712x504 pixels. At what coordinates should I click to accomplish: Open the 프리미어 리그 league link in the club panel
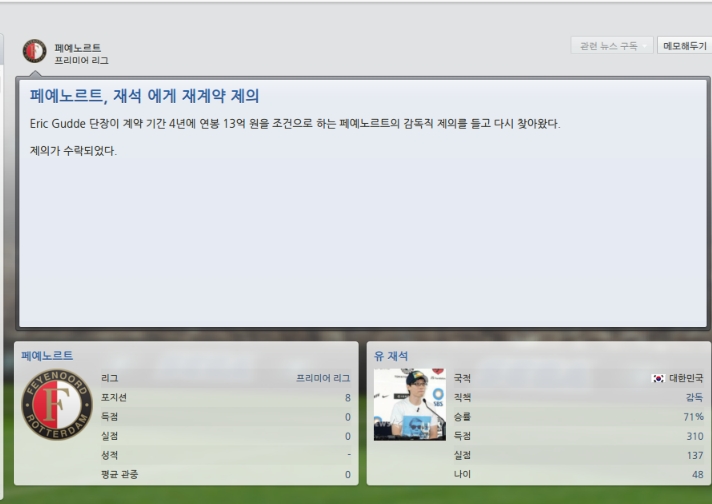(323, 378)
